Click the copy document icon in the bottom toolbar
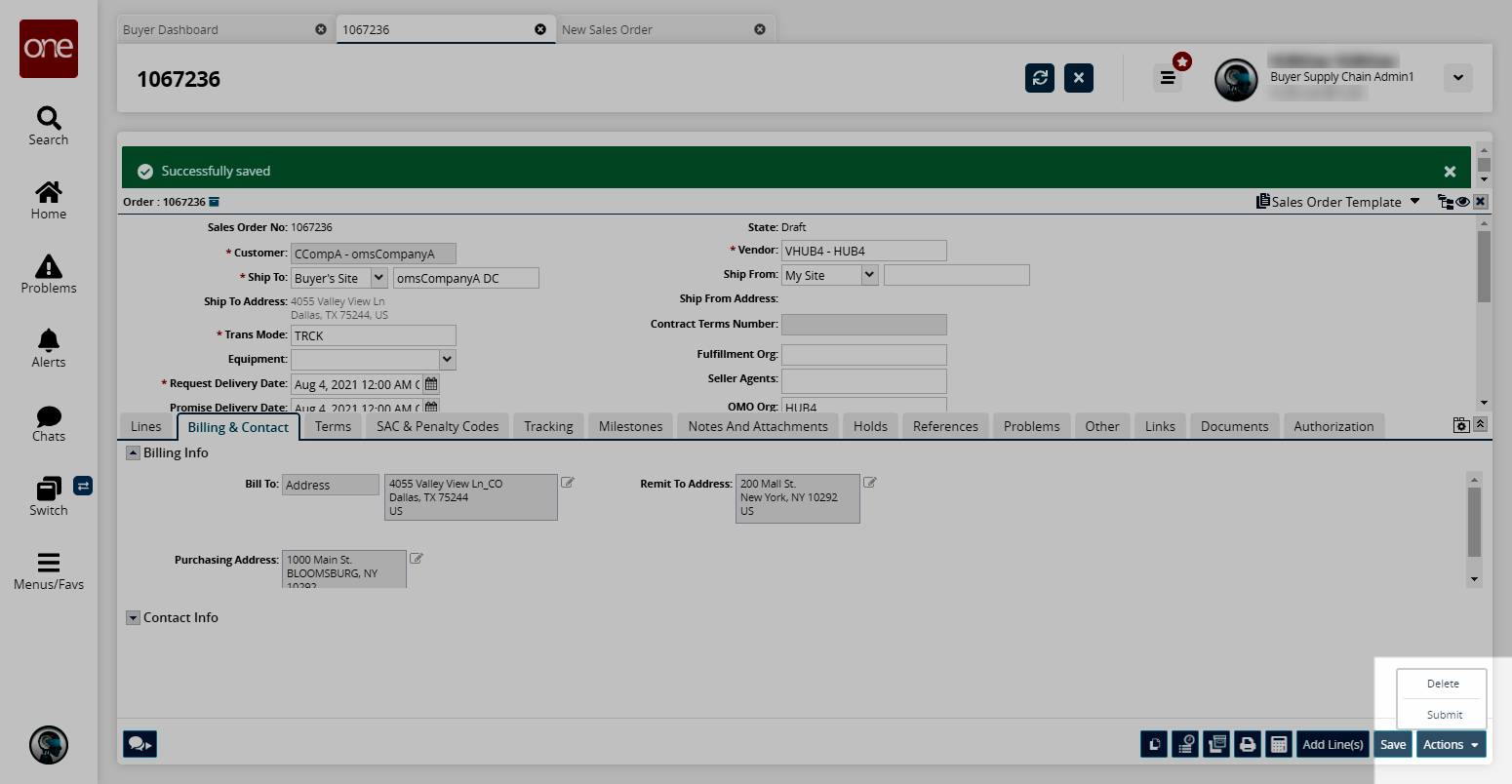This screenshot has width=1512, height=784. (x=1154, y=744)
